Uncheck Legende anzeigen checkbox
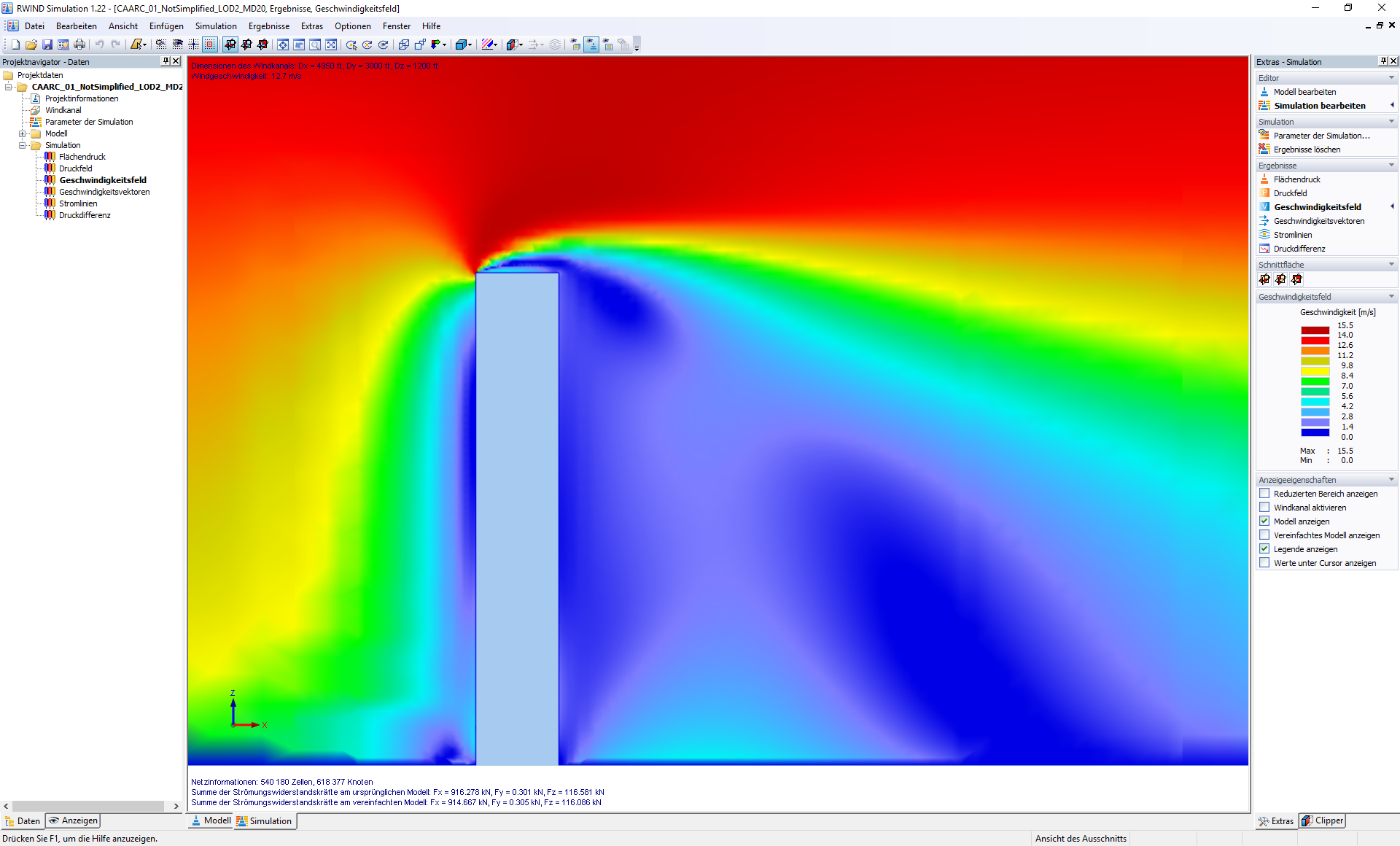The image size is (1400, 846). (x=1264, y=549)
